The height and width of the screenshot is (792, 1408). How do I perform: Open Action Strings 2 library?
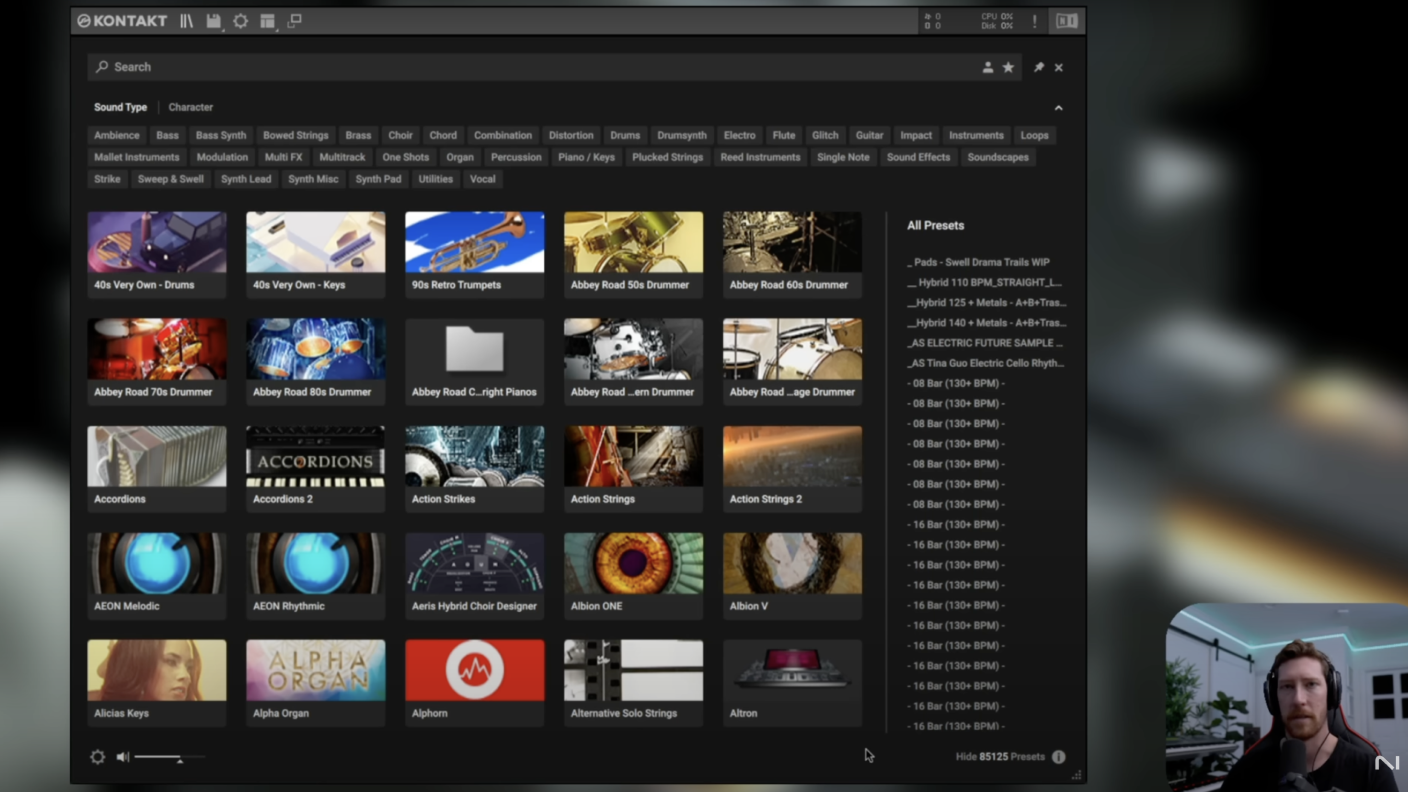point(793,468)
